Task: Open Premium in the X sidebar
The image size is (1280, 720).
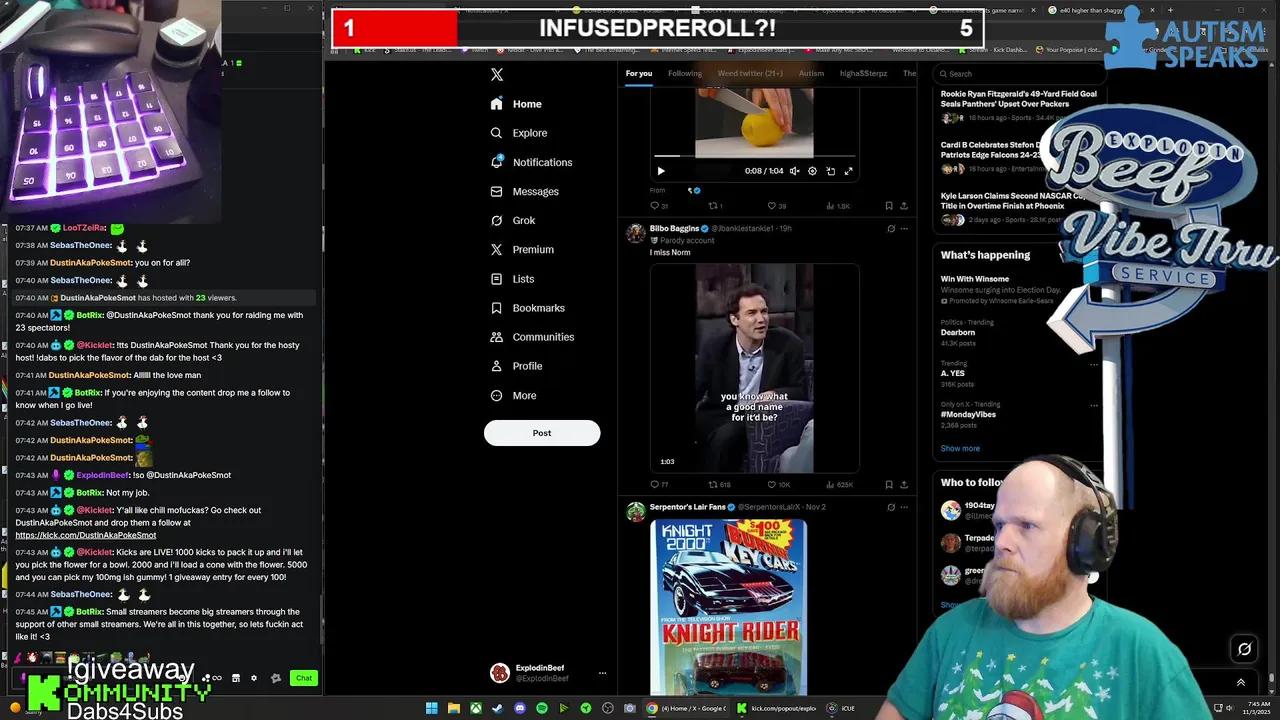Action: coord(521,249)
